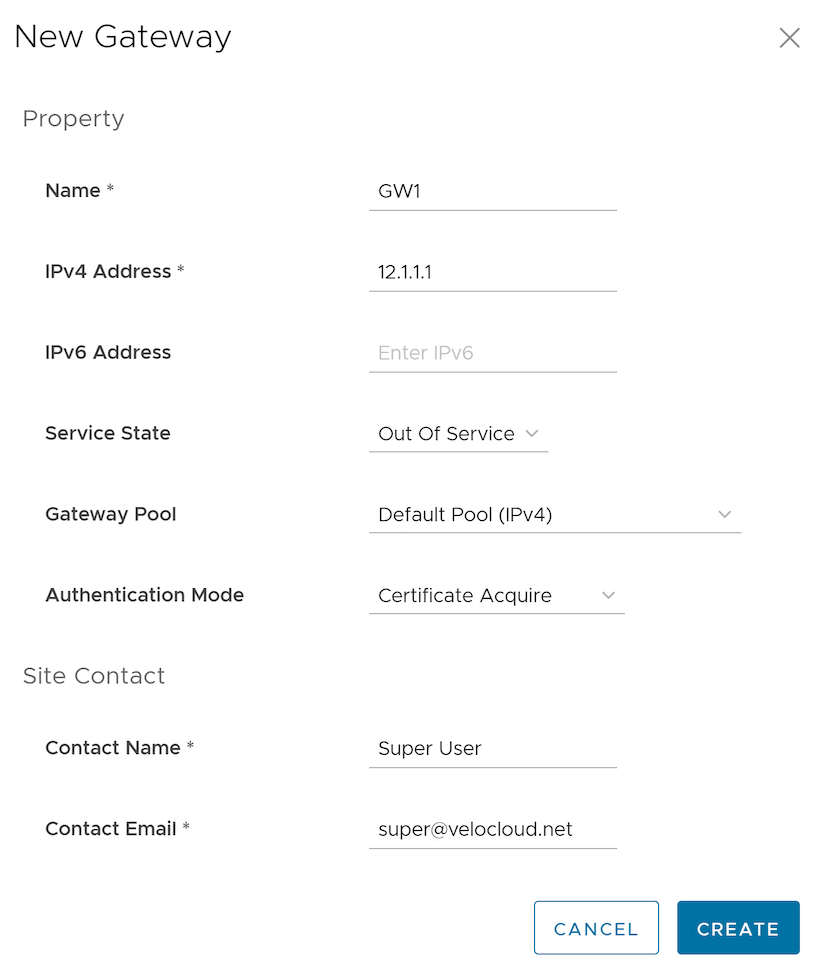Screen dimensions: 815x972
Task: Click the Gateway Pool chevron arrow
Action: [725, 514]
